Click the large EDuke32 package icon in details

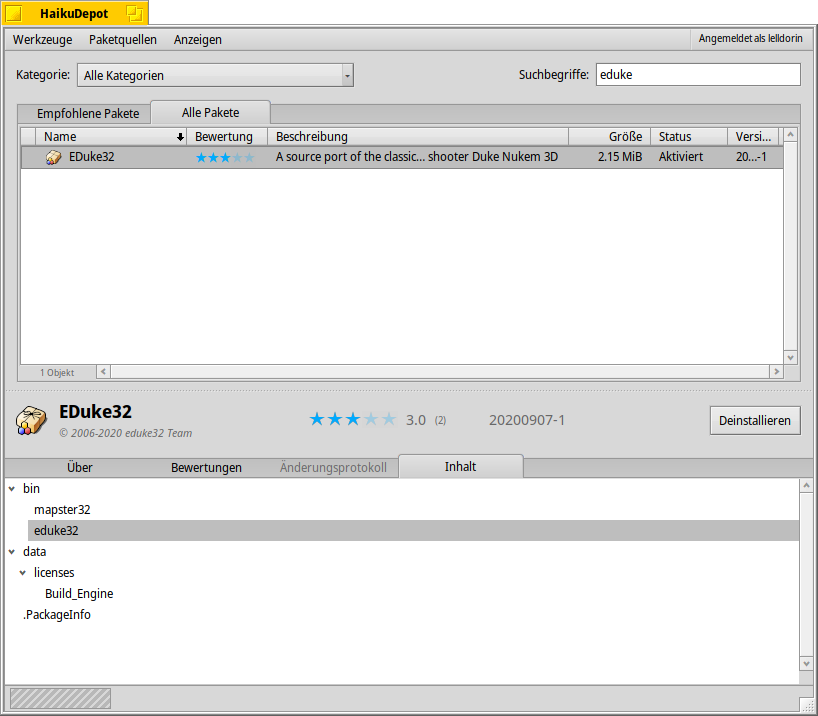pos(31,420)
